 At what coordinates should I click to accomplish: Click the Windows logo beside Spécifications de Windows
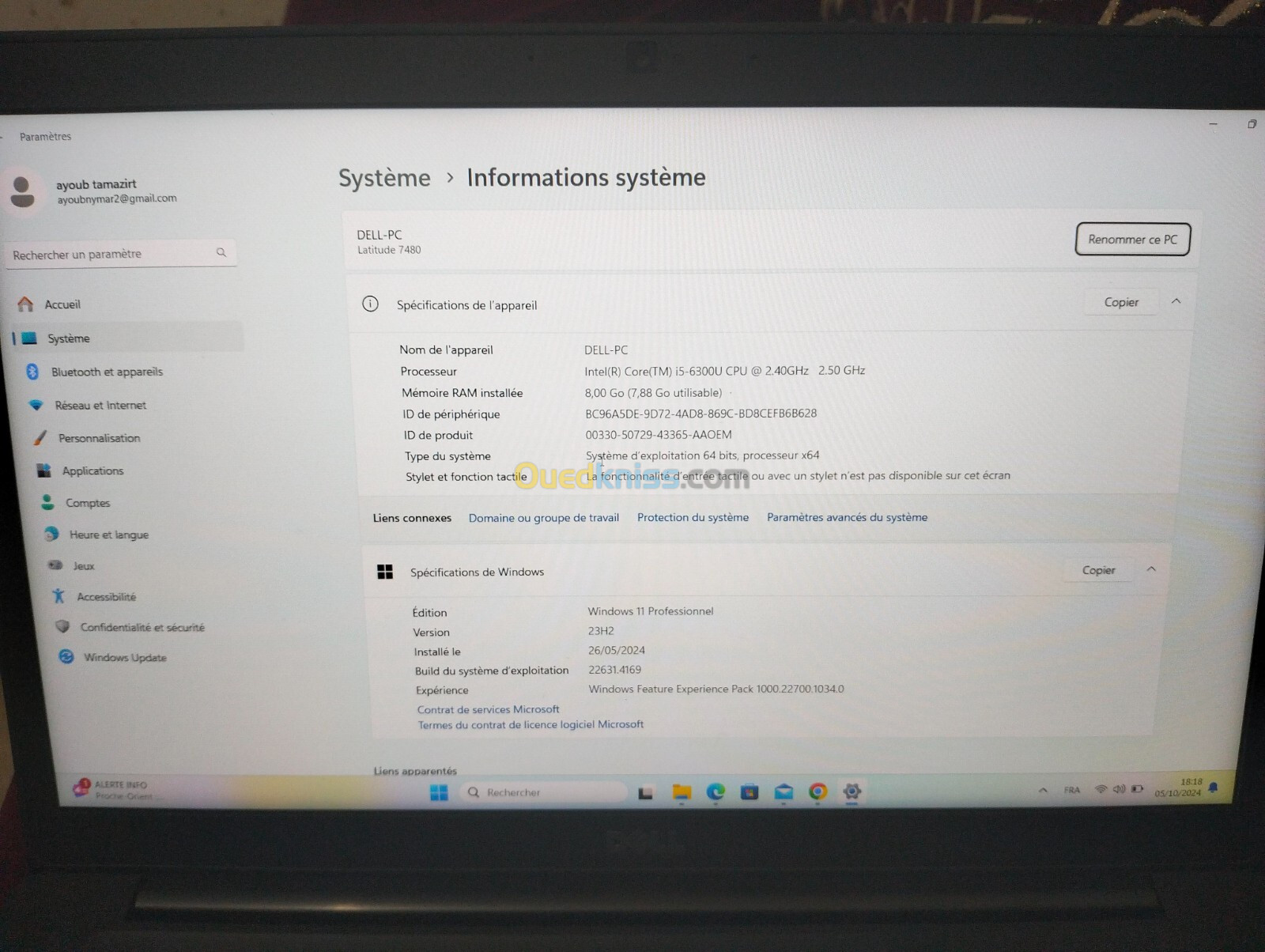click(385, 572)
